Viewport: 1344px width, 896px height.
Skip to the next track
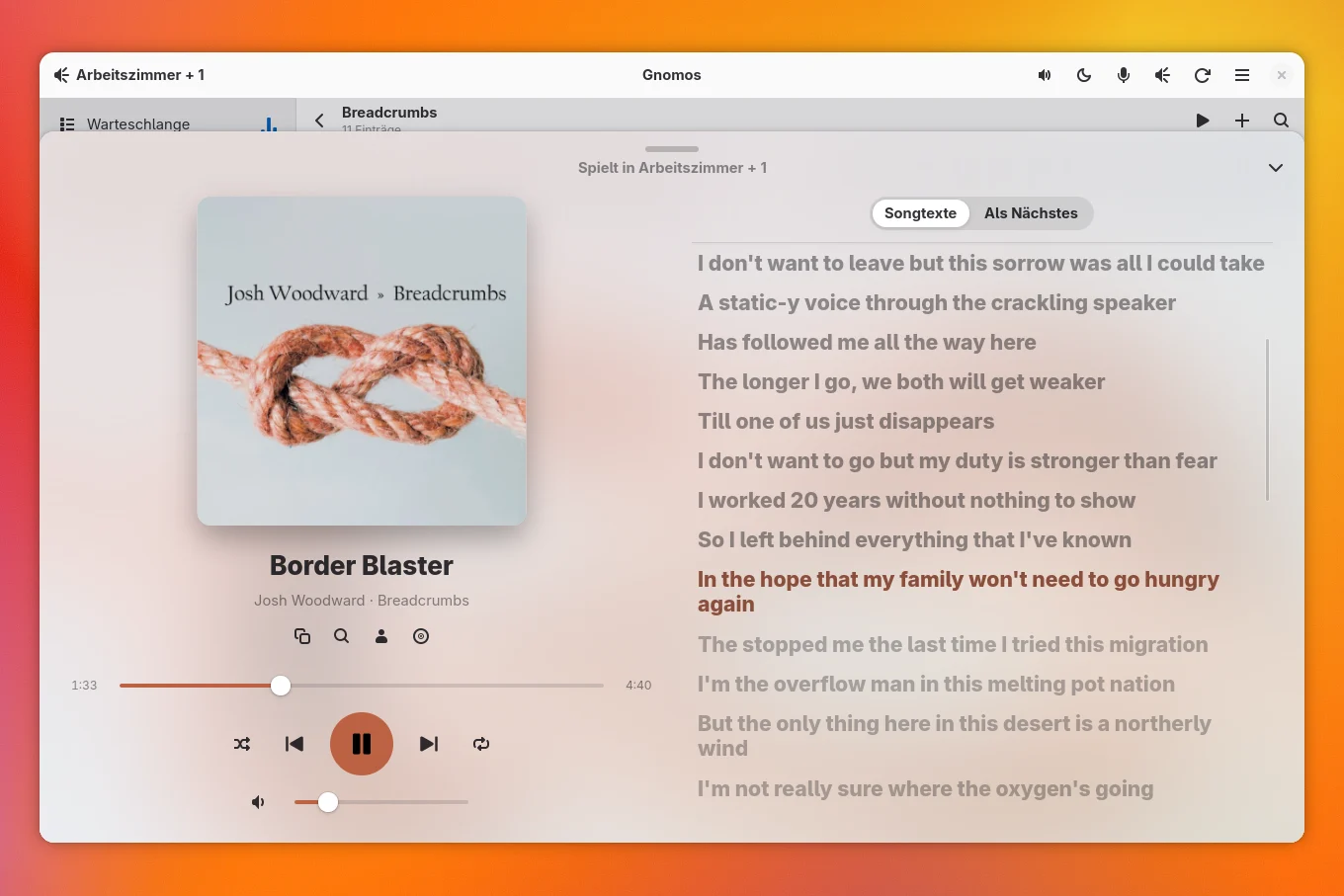coord(429,744)
